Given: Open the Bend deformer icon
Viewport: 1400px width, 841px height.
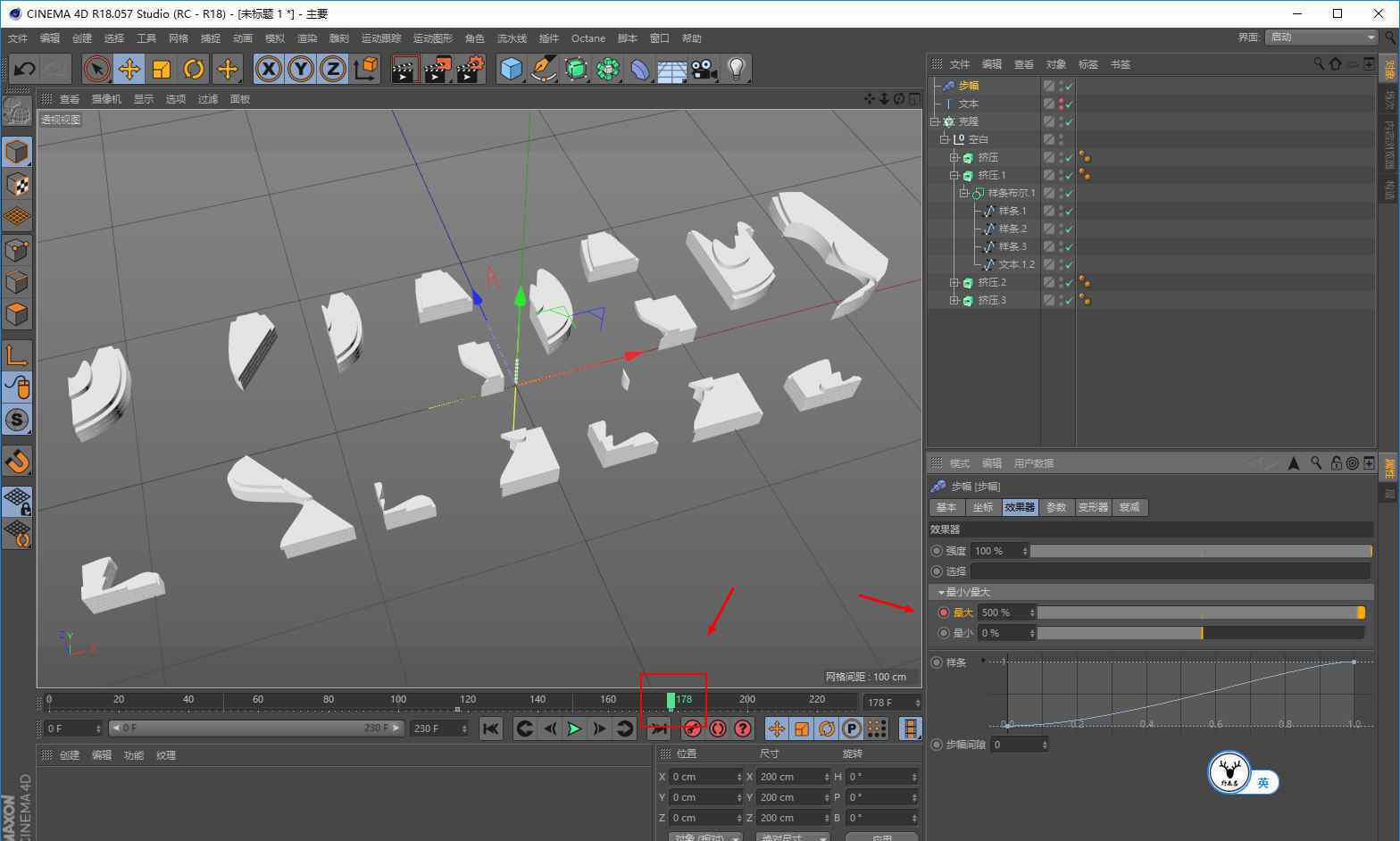Looking at the screenshot, I should (640, 69).
